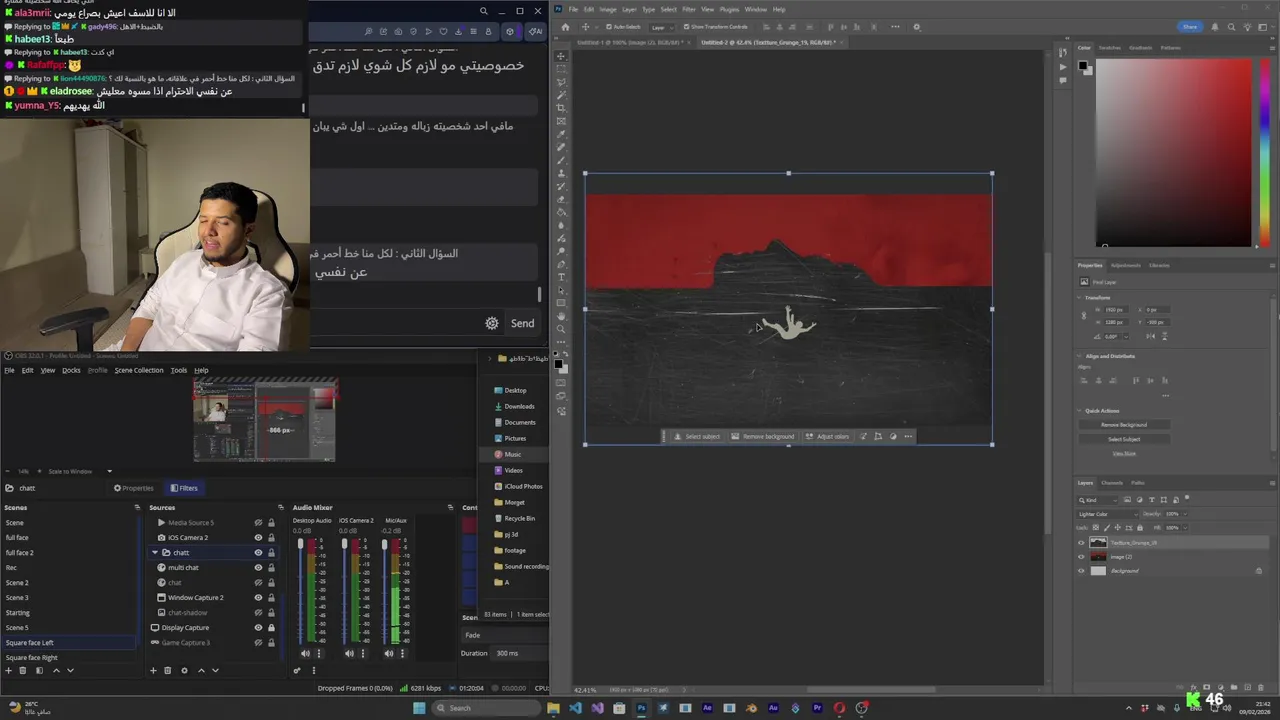Select the Rectangular Marquee tool
This screenshot has height=720, width=1280.
click(561, 69)
